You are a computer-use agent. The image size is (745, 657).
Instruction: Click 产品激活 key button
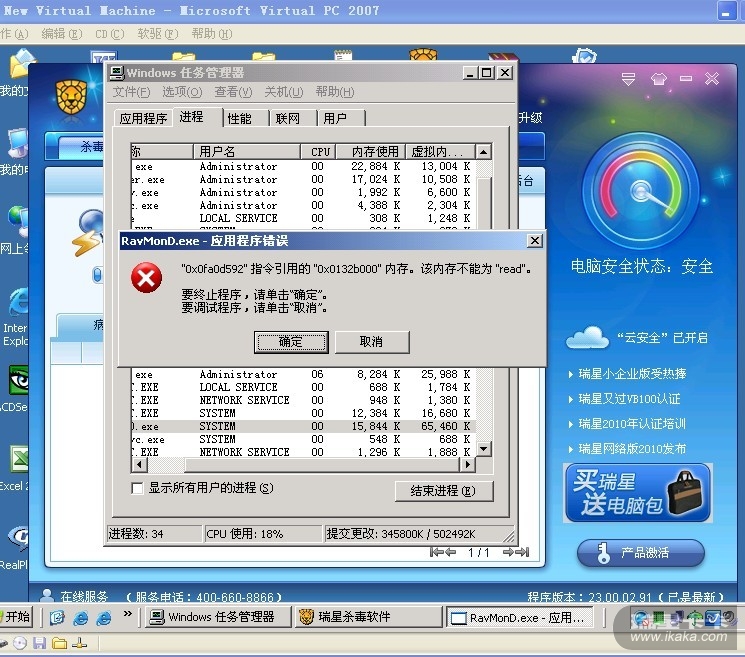pyautogui.click(x=640, y=553)
